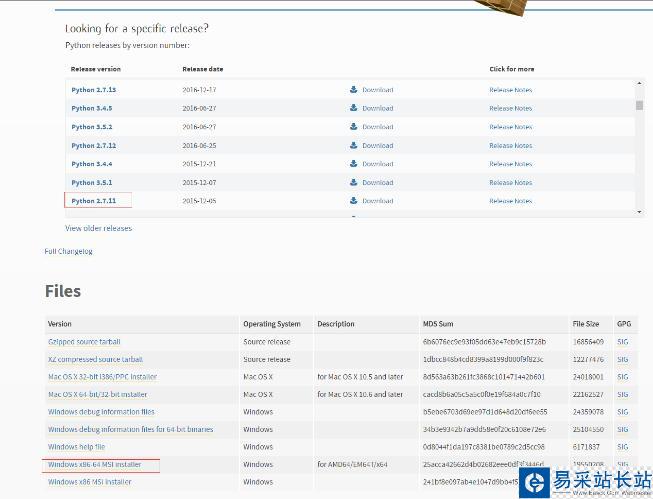Viewport: 653px width, 499px height.
Task: Open Python 3.4.5 release link
Action: (92, 108)
